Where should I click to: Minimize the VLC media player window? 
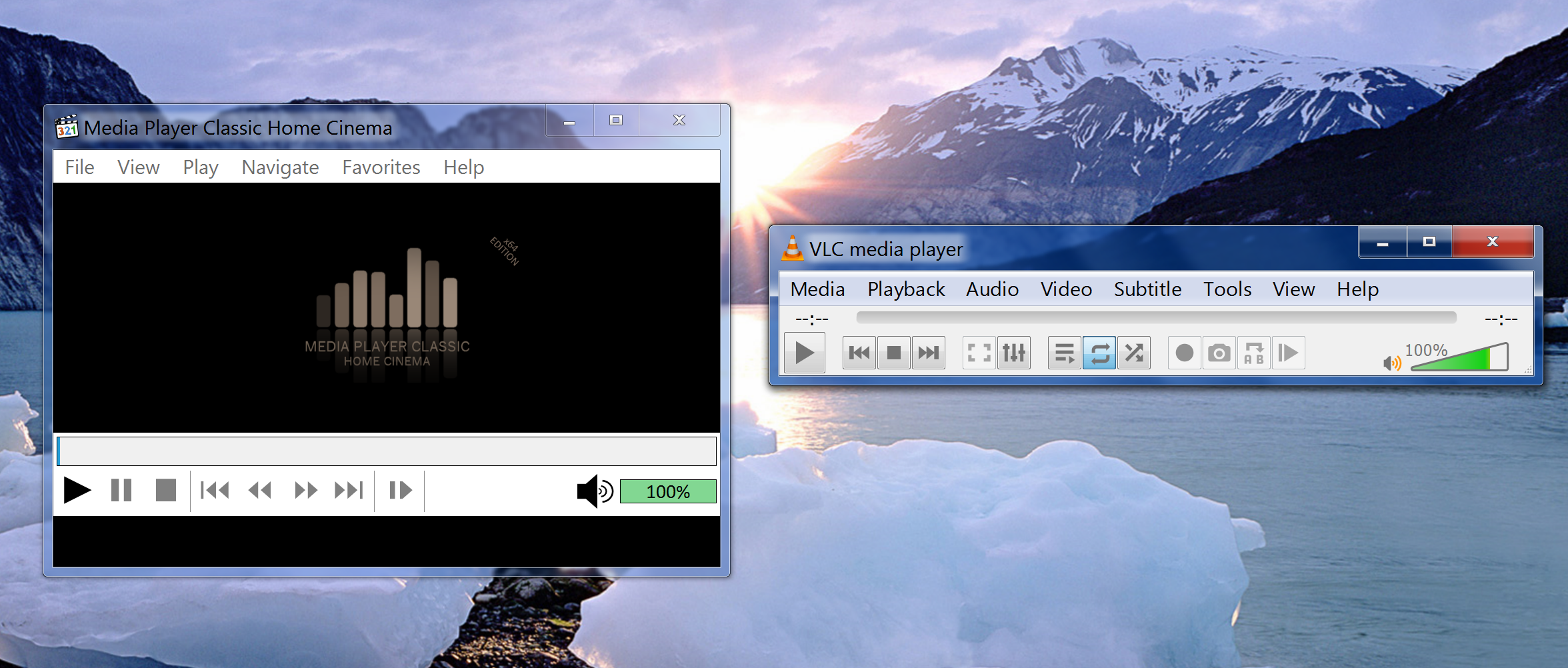pos(1383,242)
